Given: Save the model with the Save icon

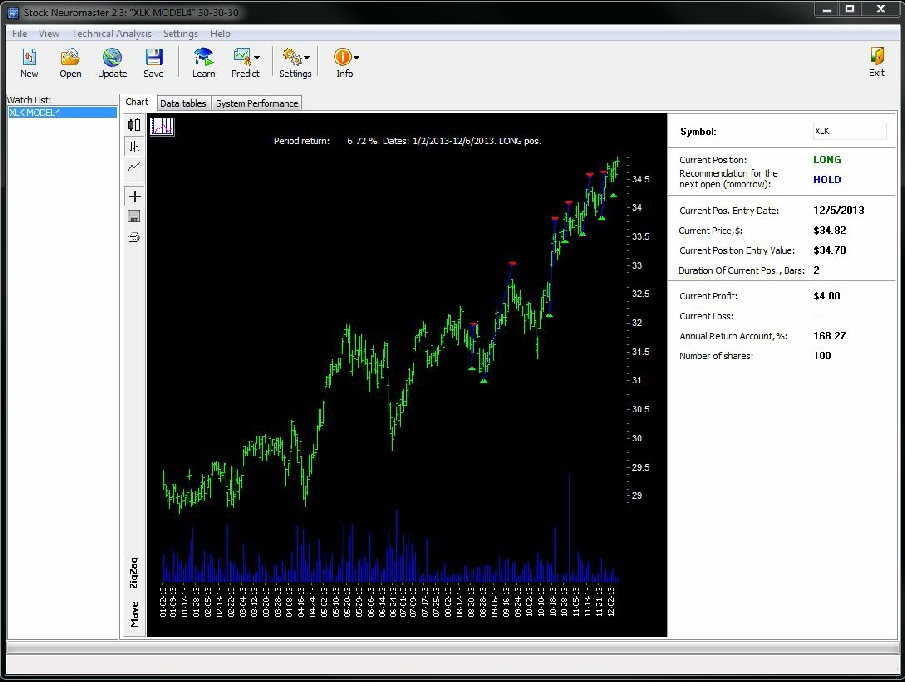Looking at the screenshot, I should 154,57.
